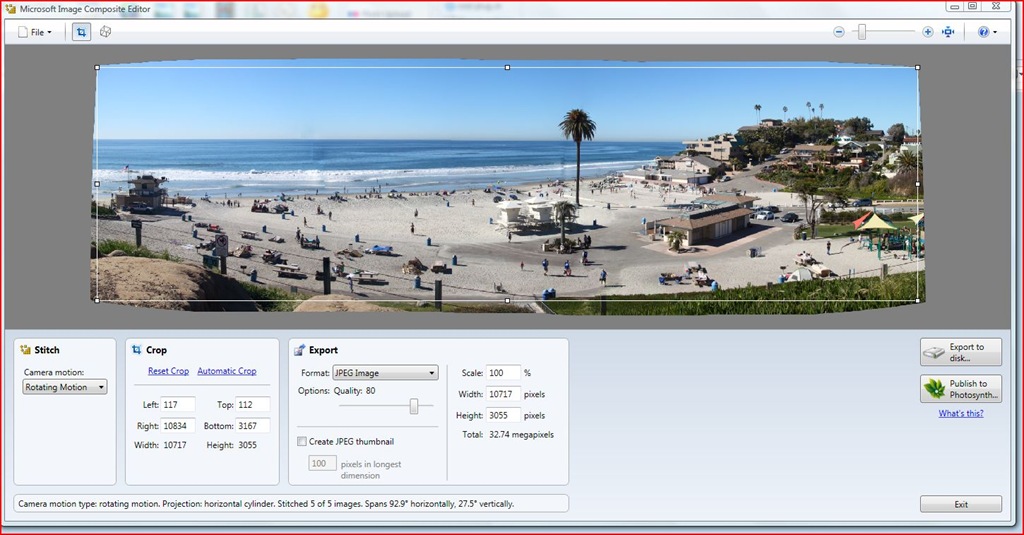Expand the Camera motion dropdown
Image resolution: width=1024 pixels, height=535 pixels.
pyautogui.click(x=65, y=387)
